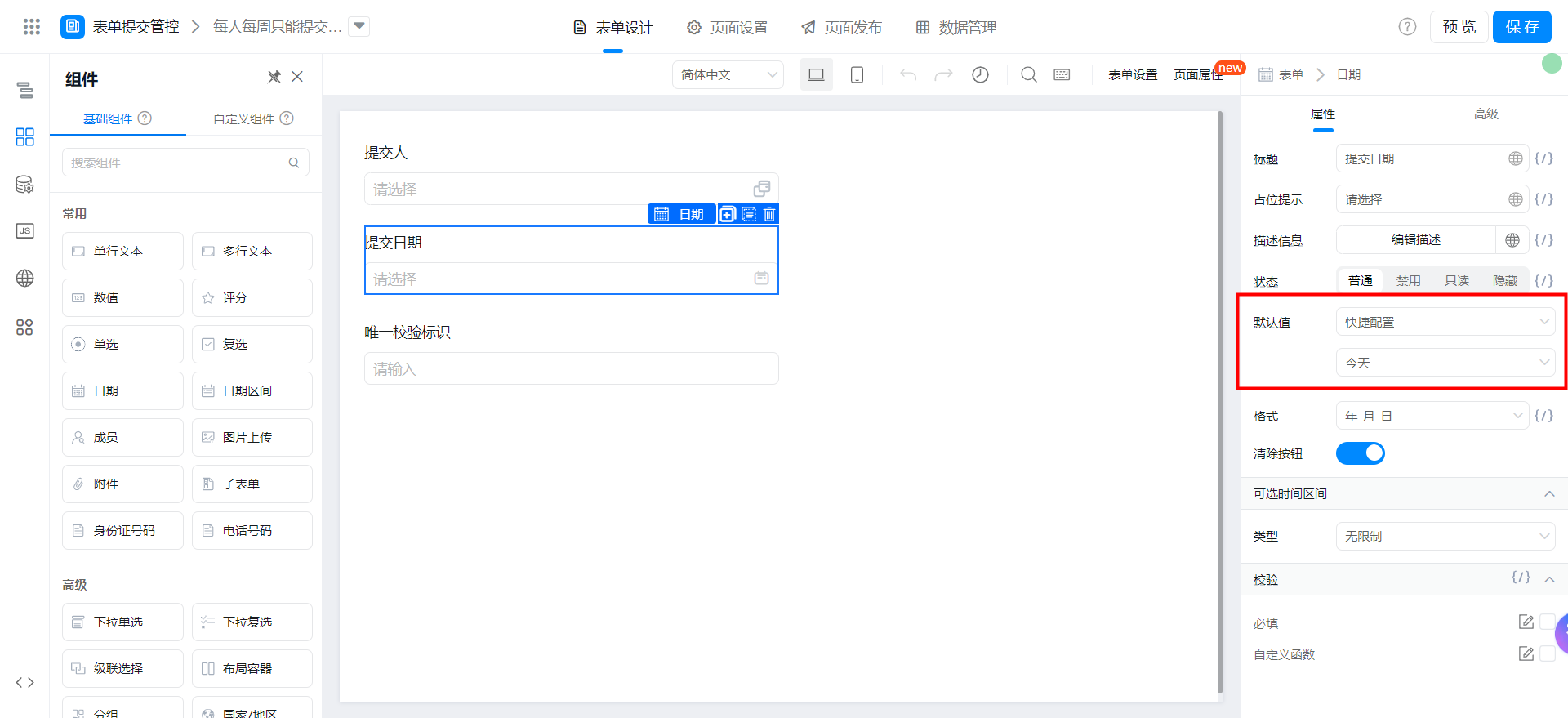The width and height of the screenshot is (1568, 718).
Task: Toggle the 清除按钮 switch
Action: point(1360,453)
